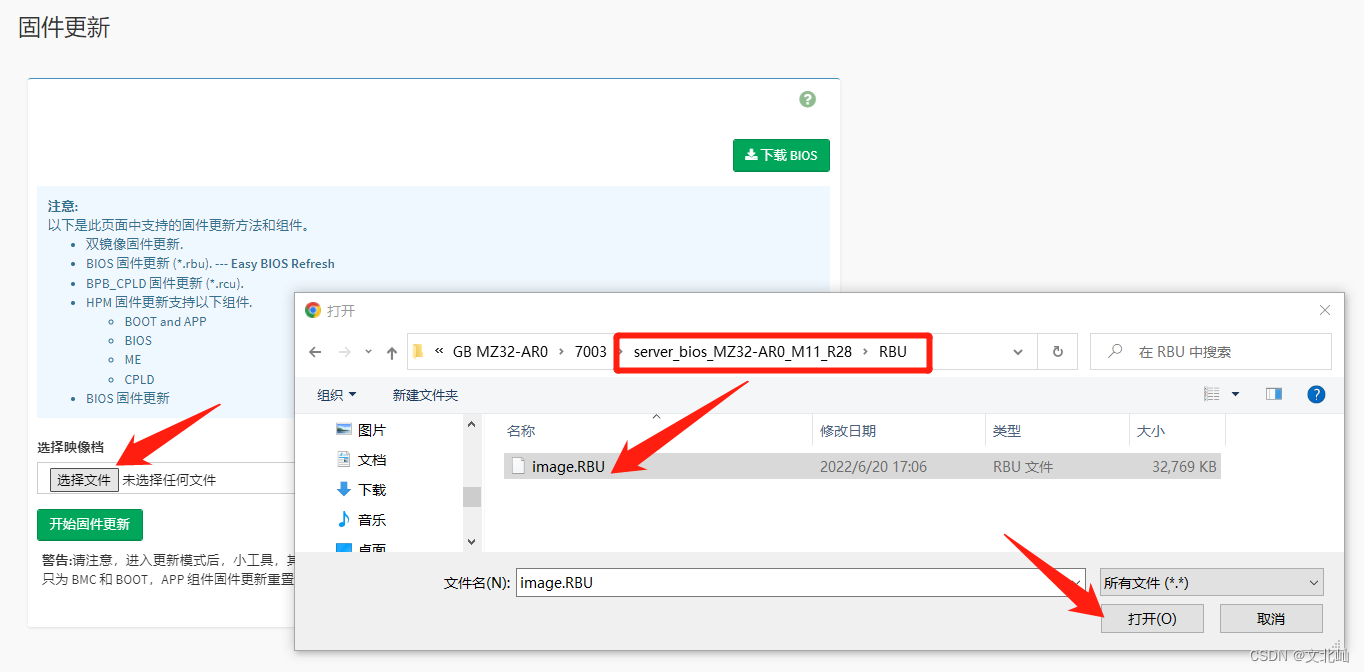Click the green help question mark icon
Viewport: 1364px width, 672px height.
pyautogui.click(x=807, y=99)
